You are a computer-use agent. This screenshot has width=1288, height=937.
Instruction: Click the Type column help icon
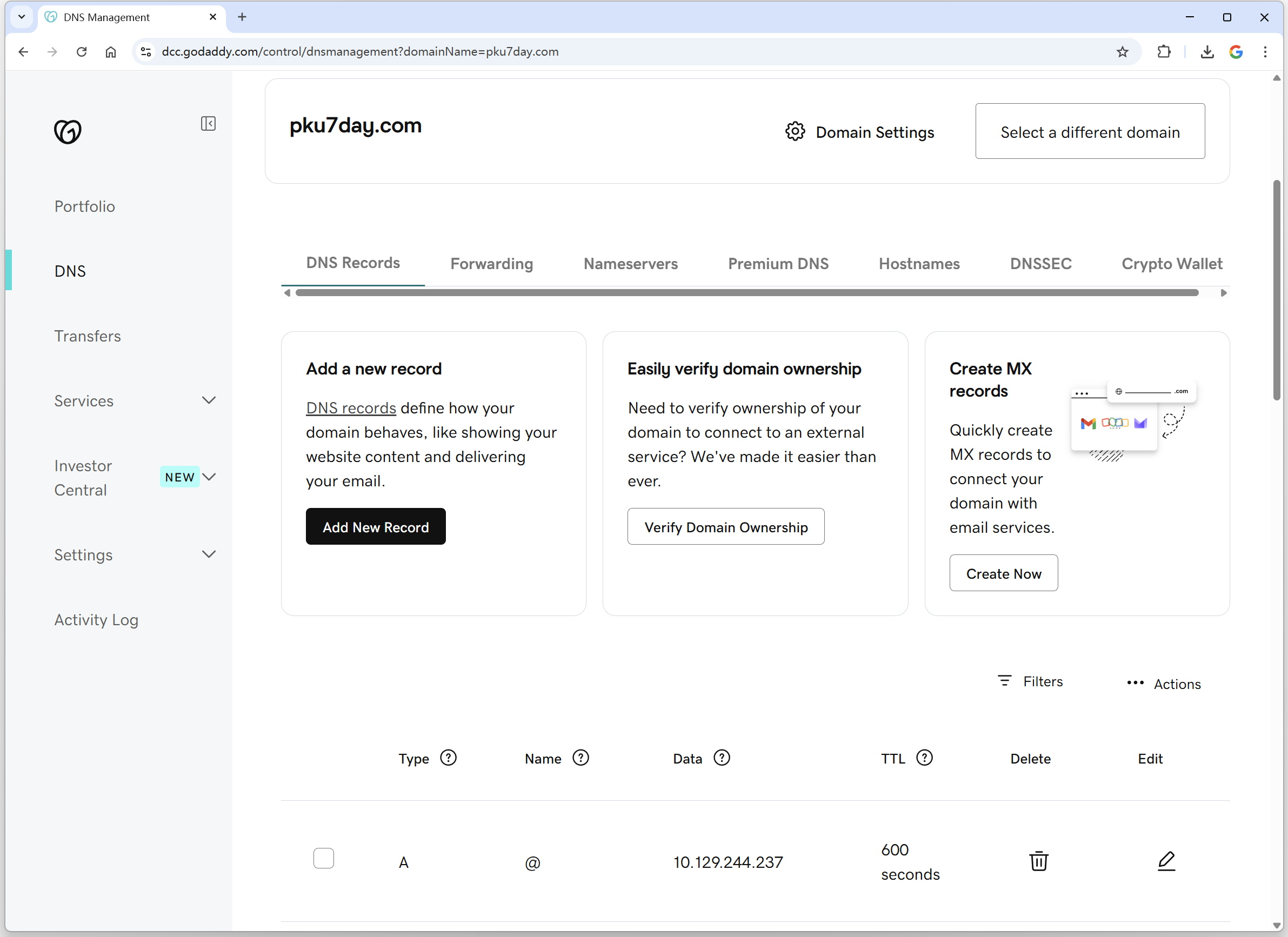pos(448,758)
